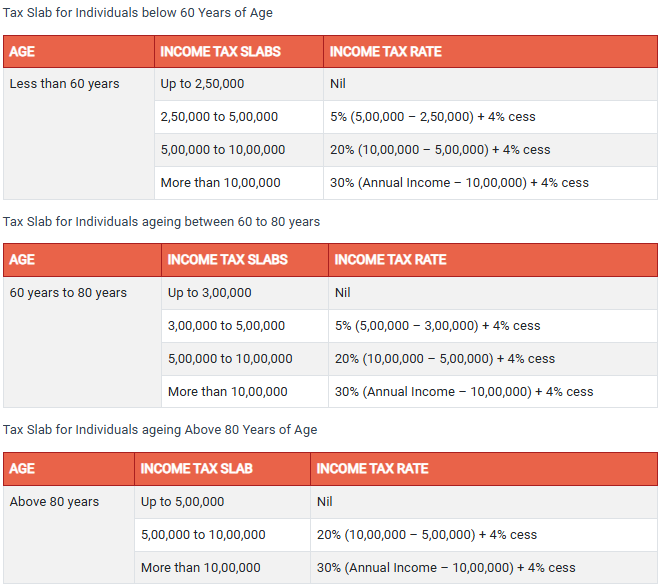Image resolution: width=662 pixels, height=588 pixels.
Task: Click heading for individuals between 60 to 80 years
Action: coord(161,221)
